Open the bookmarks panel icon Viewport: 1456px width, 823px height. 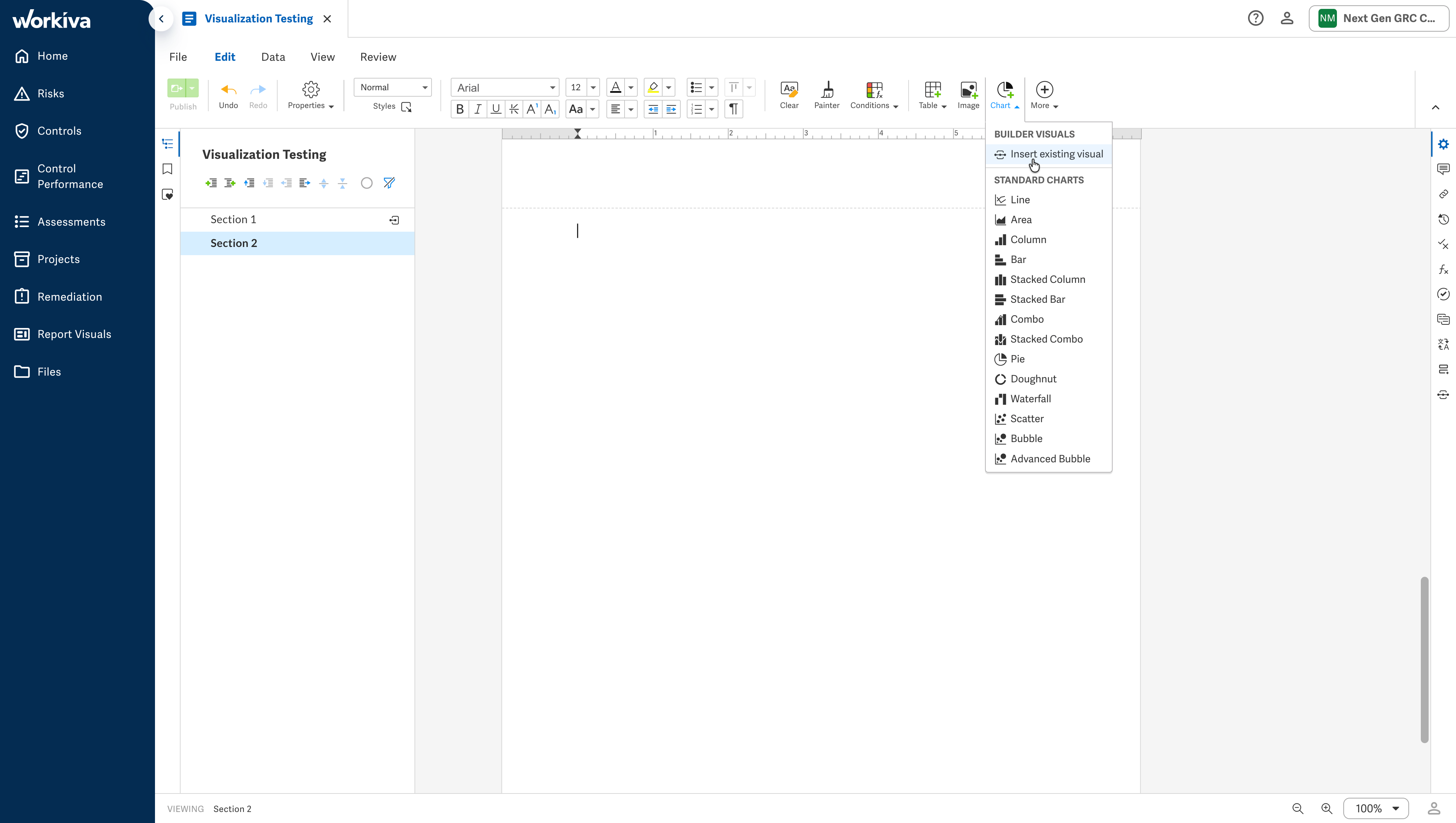[167, 169]
